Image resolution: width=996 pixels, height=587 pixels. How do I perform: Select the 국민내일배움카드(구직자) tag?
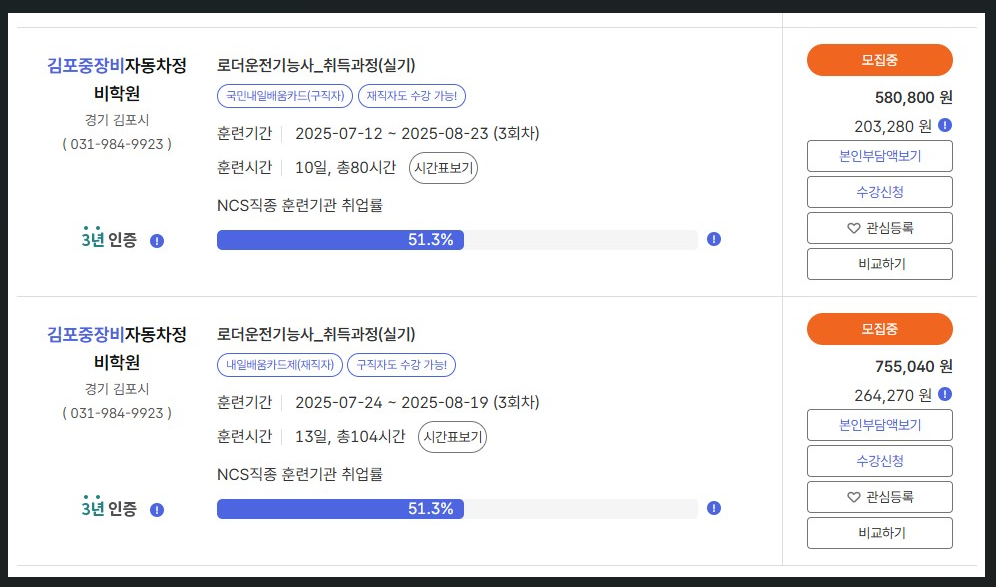[x=285, y=96]
